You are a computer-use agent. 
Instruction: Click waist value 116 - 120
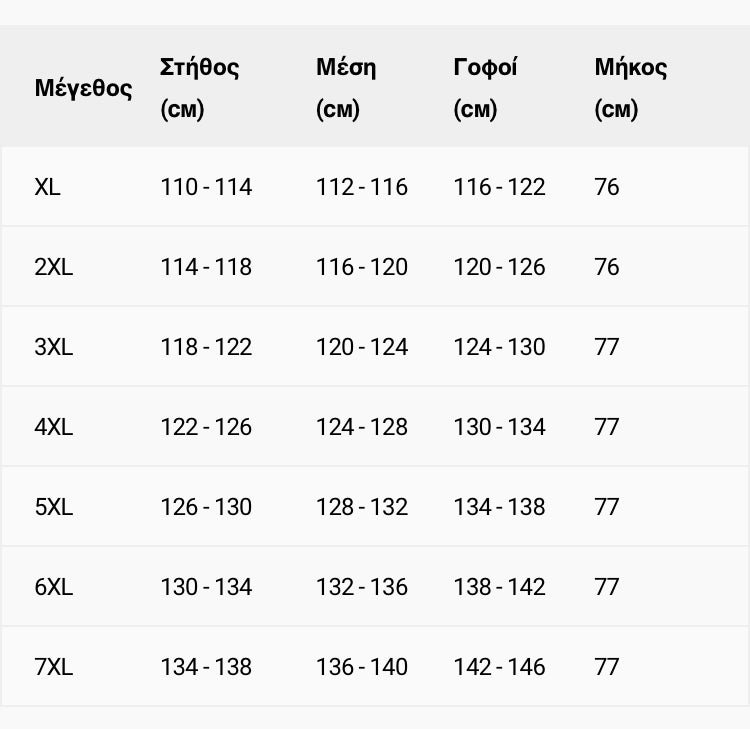[362, 267]
